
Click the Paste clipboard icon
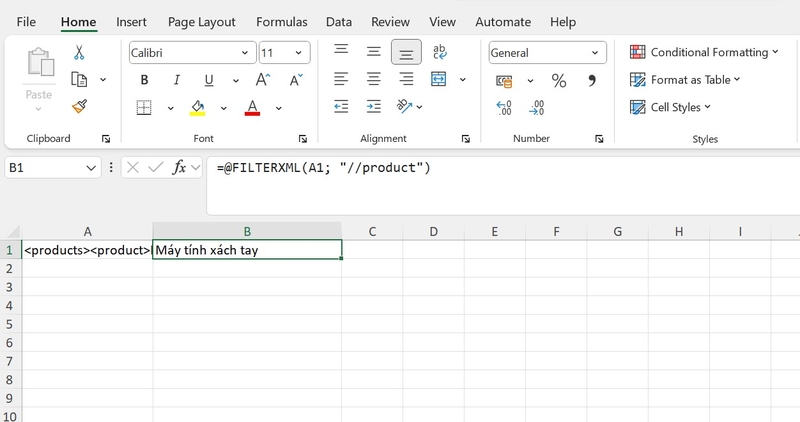(40, 62)
